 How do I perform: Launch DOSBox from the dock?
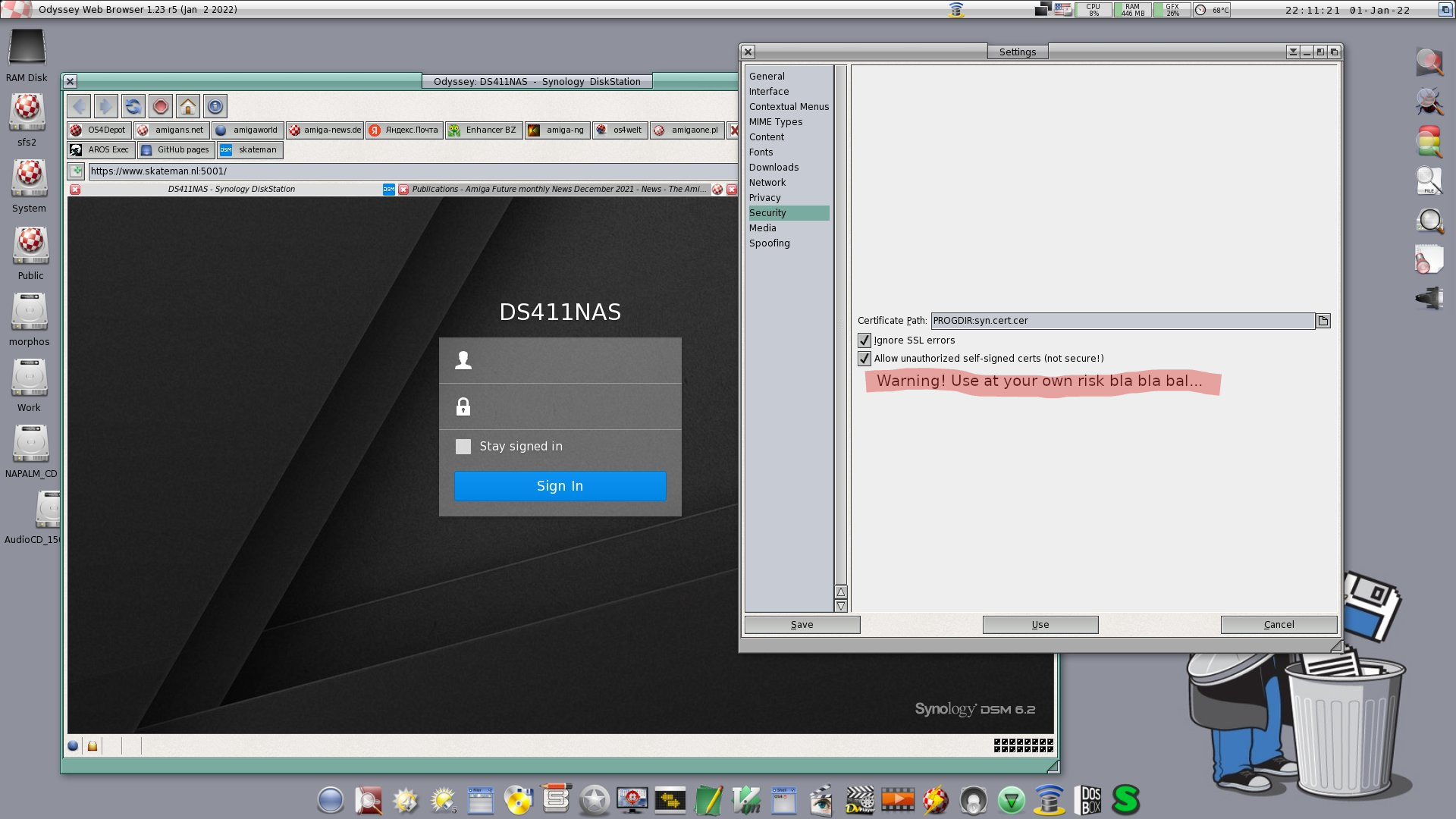pyautogui.click(x=1088, y=799)
